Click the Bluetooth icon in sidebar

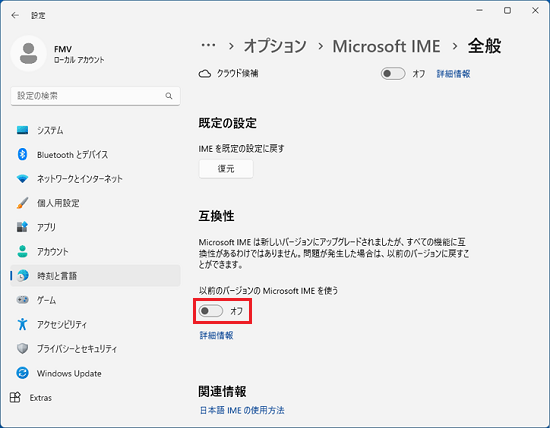(22, 154)
